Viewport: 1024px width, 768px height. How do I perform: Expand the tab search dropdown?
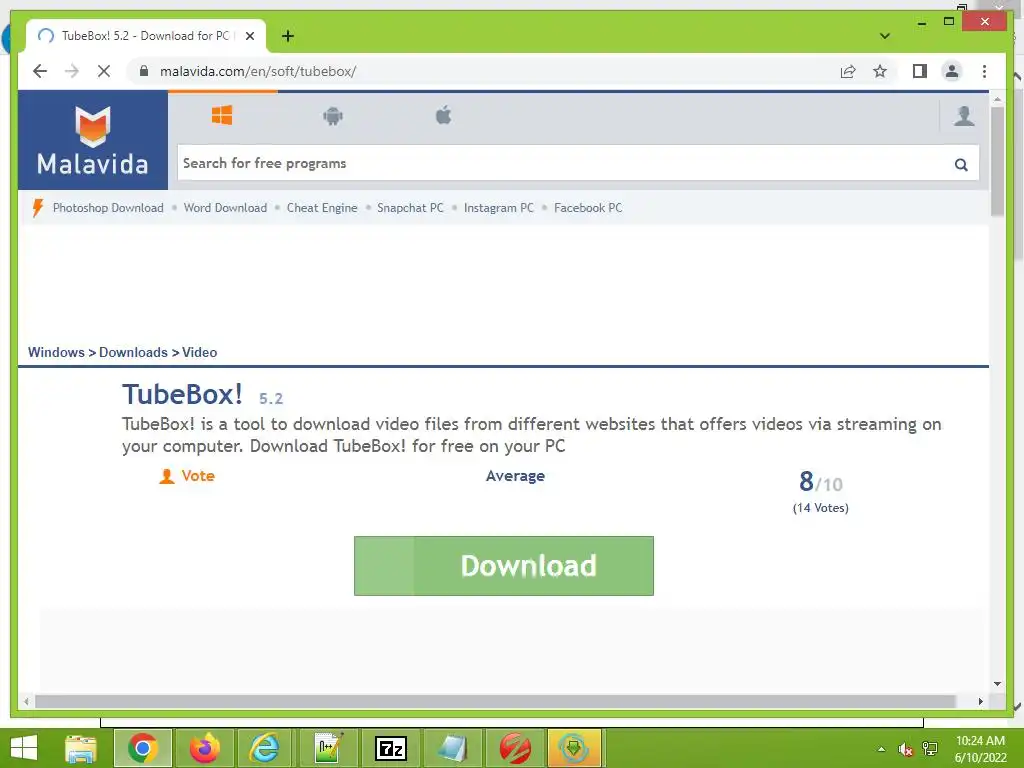point(884,36)
